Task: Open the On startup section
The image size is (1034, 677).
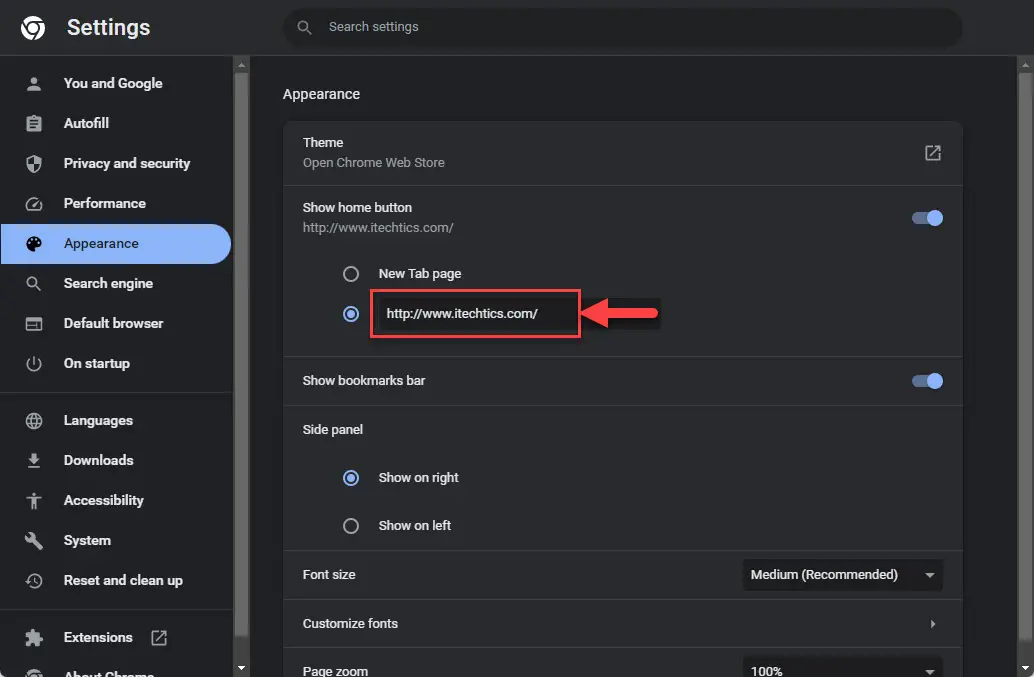Action: point(96,364)
